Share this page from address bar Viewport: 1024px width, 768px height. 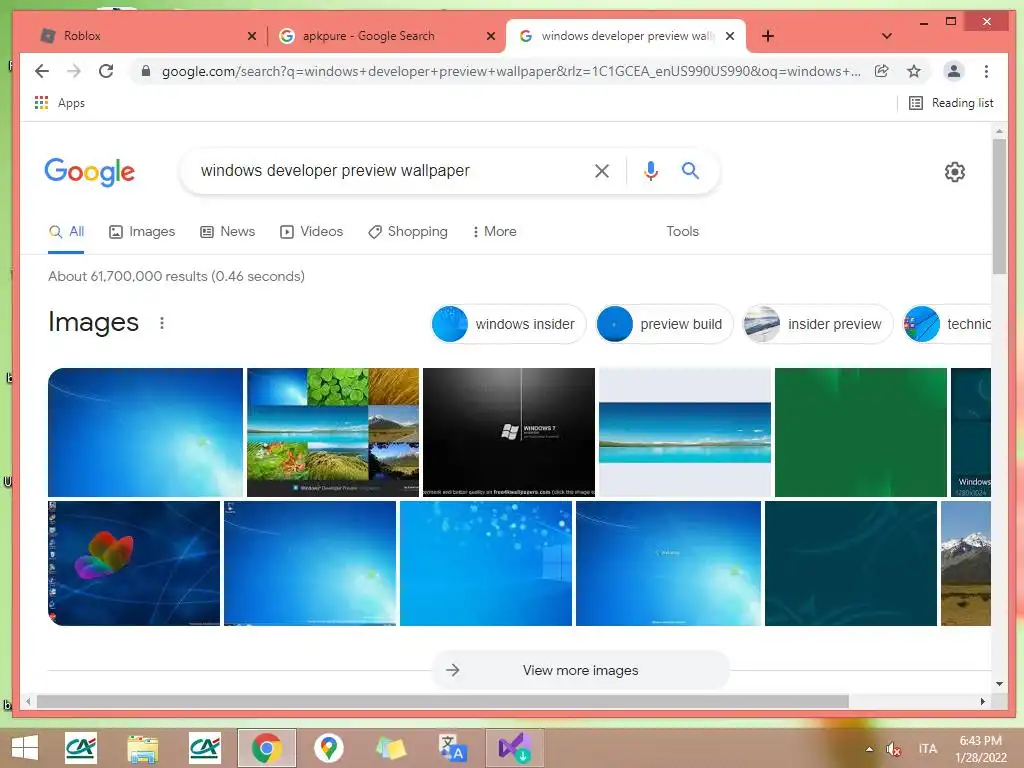click(x=882, y=71)
